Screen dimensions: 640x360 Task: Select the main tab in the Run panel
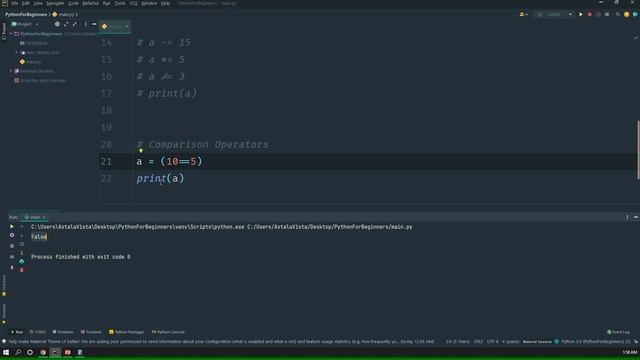(x=35, y=217)
